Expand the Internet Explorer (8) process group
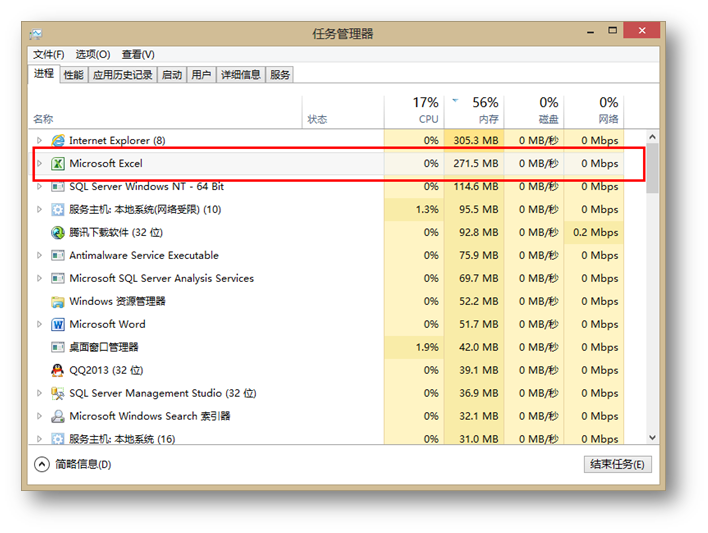 (39, 140)
